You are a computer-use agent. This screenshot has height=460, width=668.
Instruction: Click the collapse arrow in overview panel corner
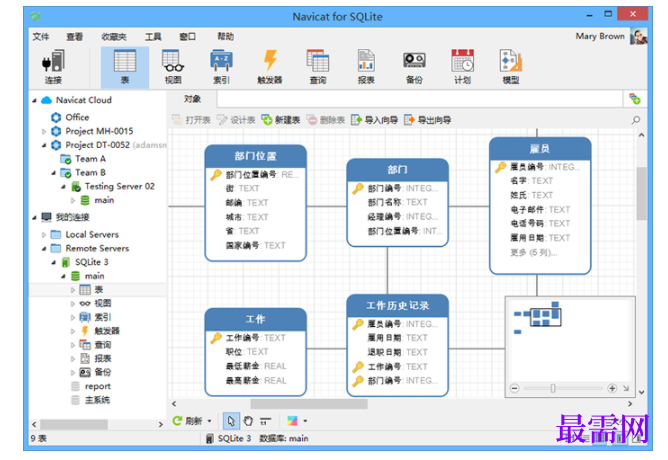pyautogui.click(x=626, y=388)
